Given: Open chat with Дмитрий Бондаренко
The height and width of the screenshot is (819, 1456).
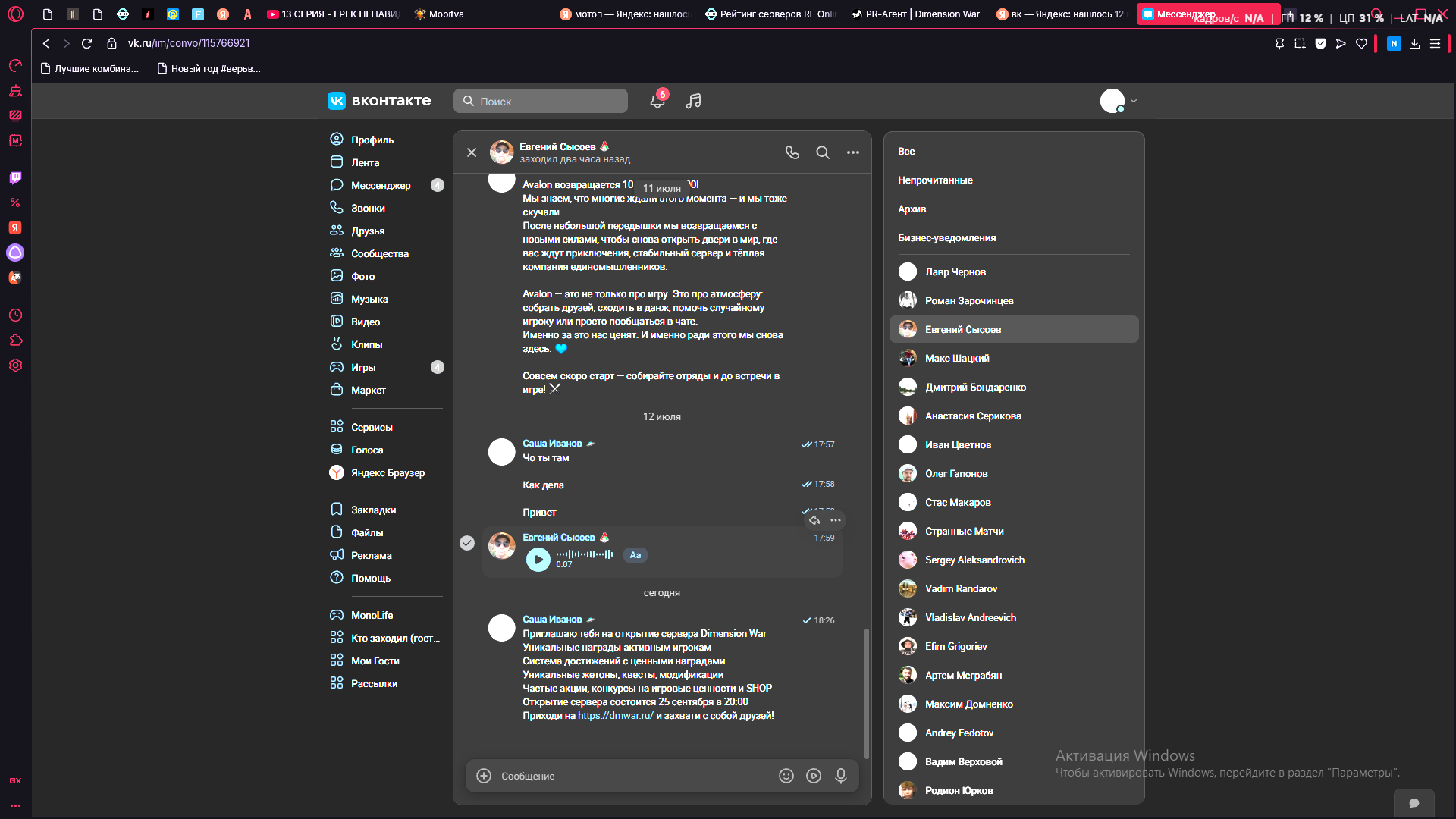Looking at the screenshot, I should [x=1014, y=387].
